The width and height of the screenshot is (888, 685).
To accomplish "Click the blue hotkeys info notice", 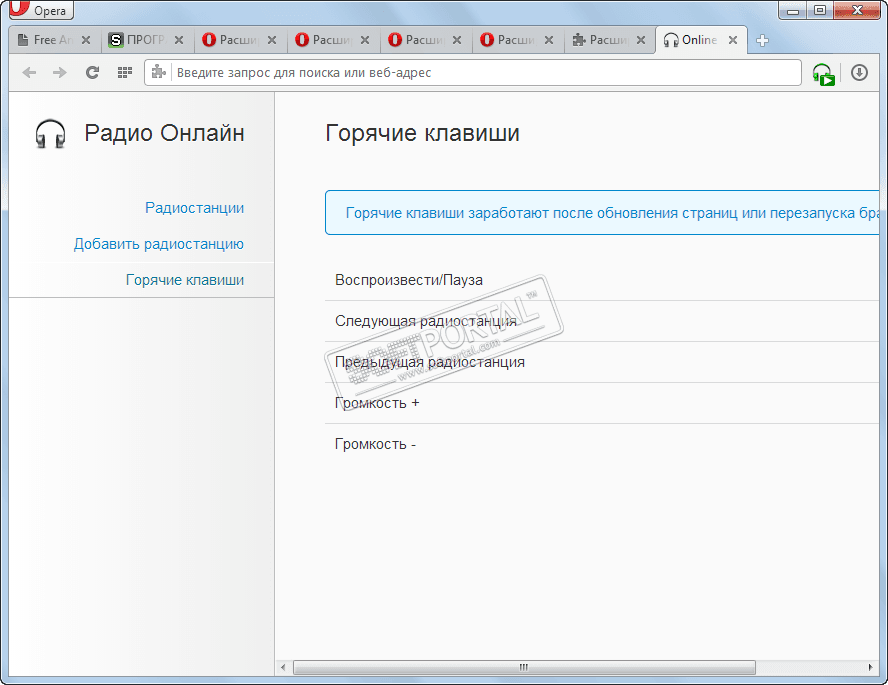I will pyautogui.click(x=602, y=213).
